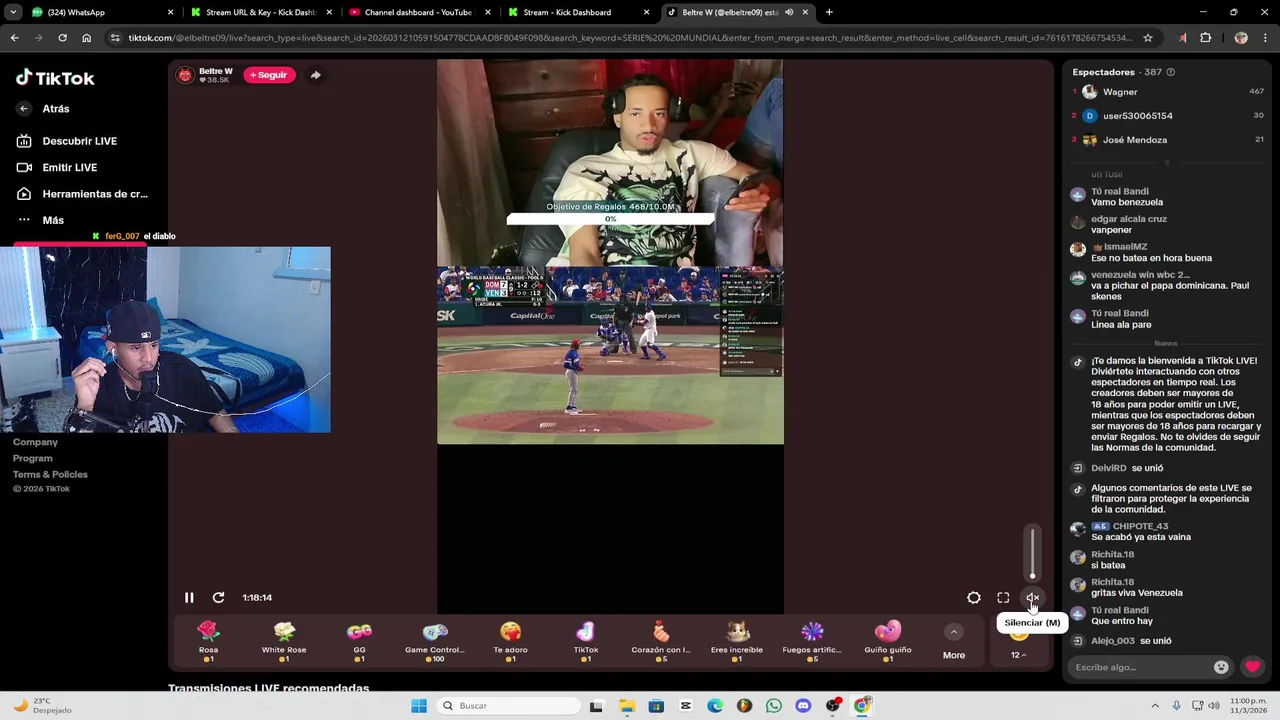1280x720 pixels.
Task: Pause the live stream
Action: 189,598
